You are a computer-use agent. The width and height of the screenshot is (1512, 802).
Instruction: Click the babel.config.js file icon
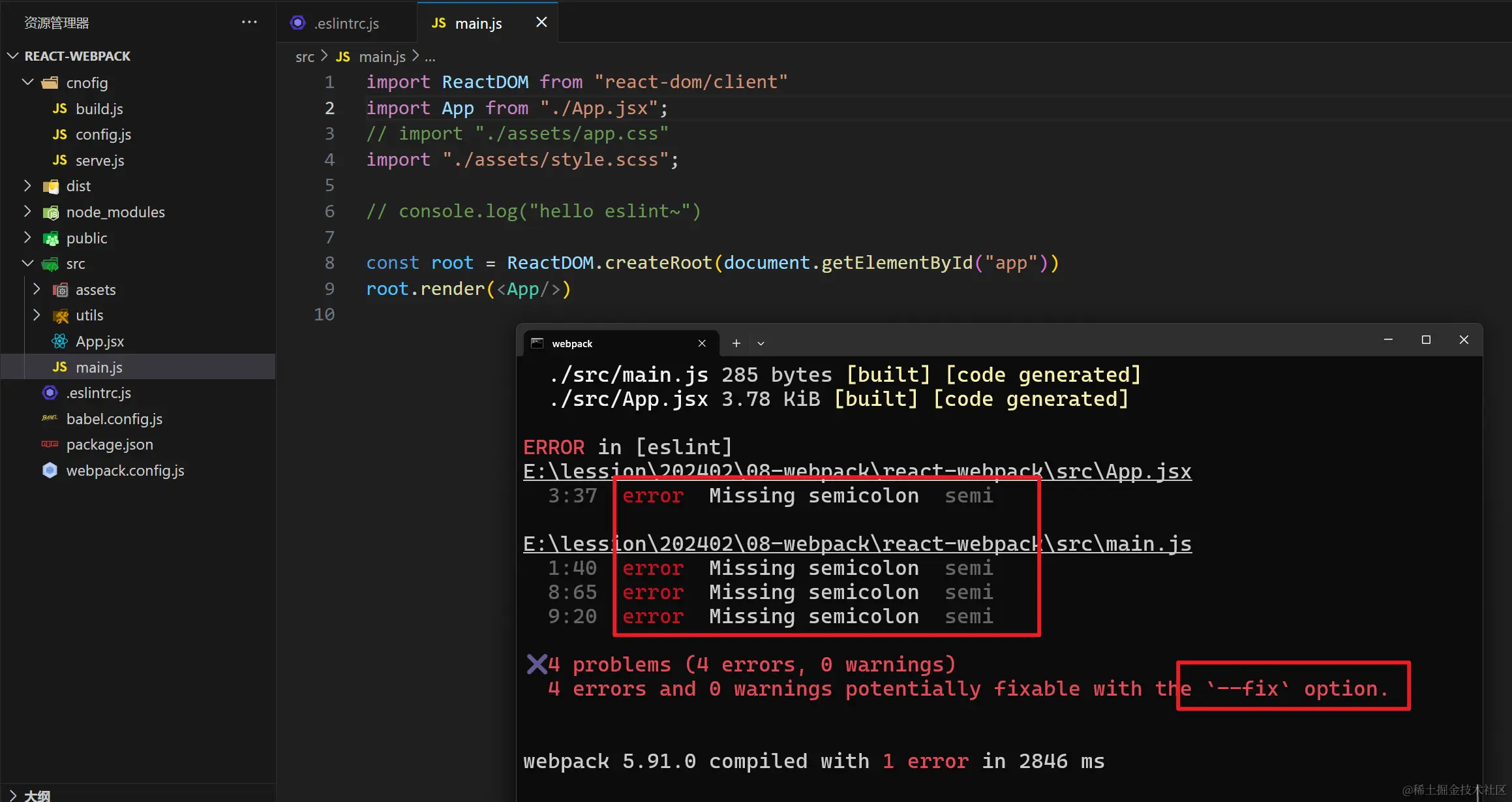50,419
